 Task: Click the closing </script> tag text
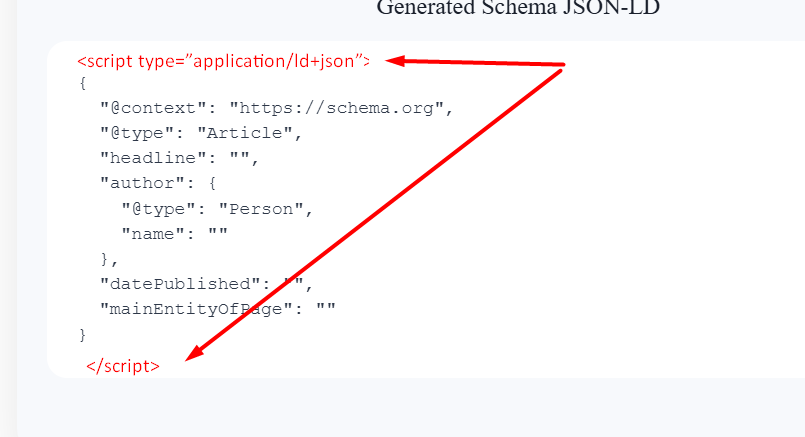click(x=123, y=366)
